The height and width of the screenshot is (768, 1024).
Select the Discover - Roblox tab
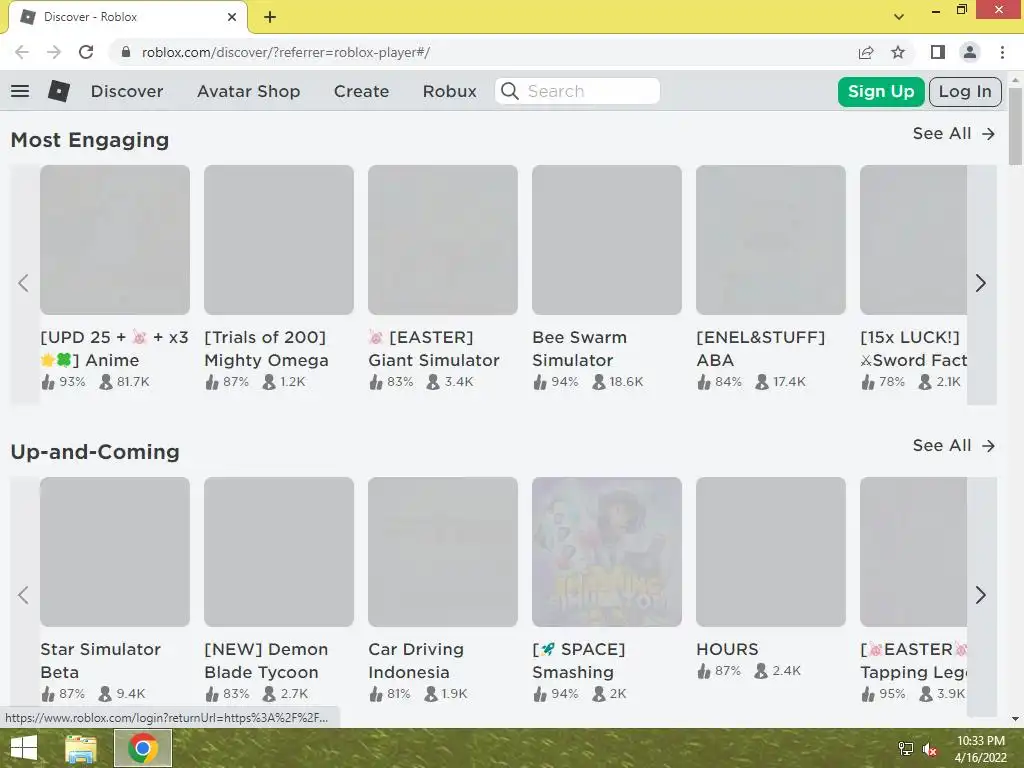(x=127, y=17)
